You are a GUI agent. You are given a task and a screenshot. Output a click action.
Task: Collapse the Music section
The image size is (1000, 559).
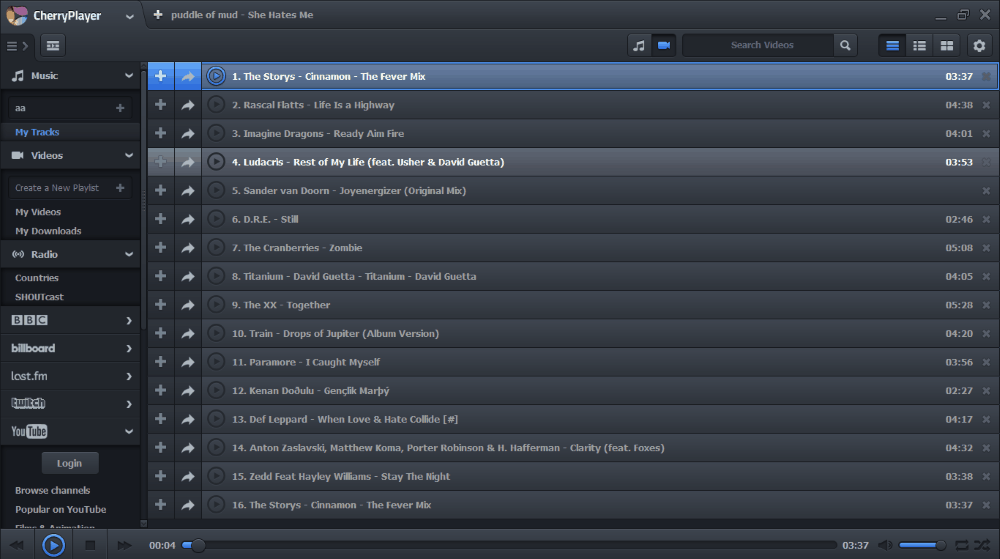click(129, 76)
